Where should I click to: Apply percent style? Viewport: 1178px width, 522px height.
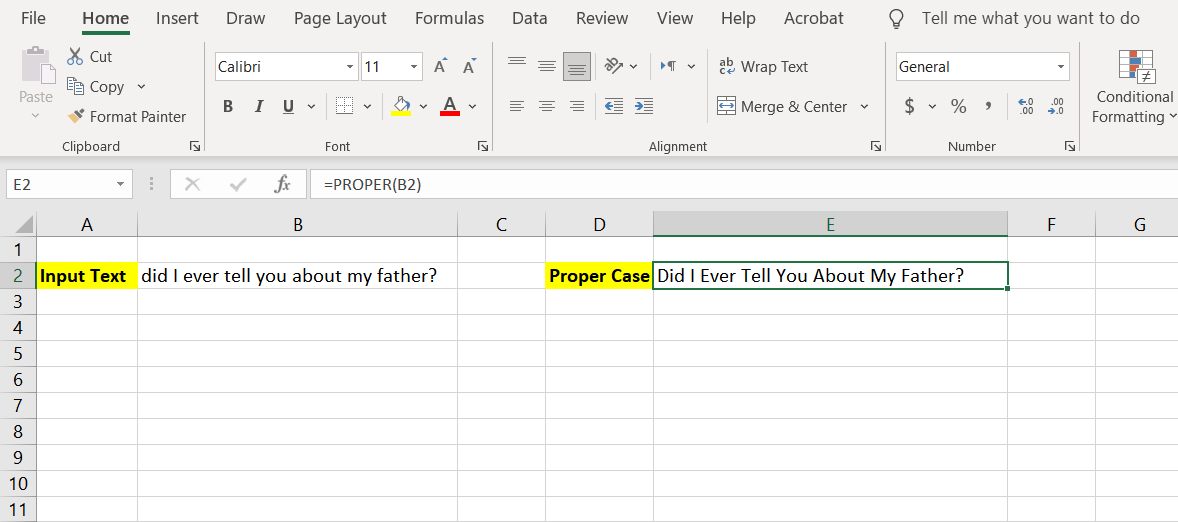pyautogui.click(x=959, y=106)
